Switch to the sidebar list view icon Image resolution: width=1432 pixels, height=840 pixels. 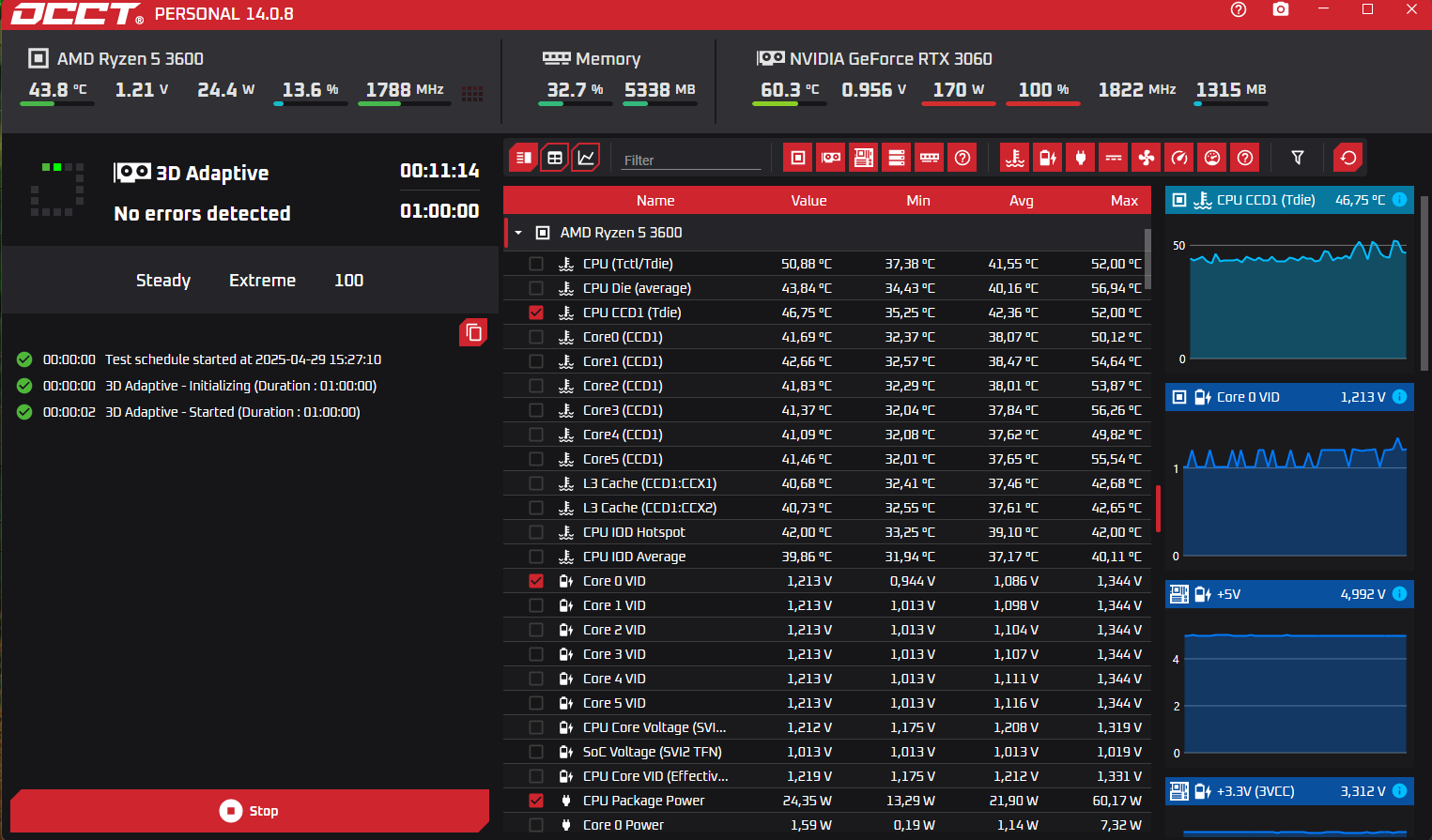coord(524,158)
